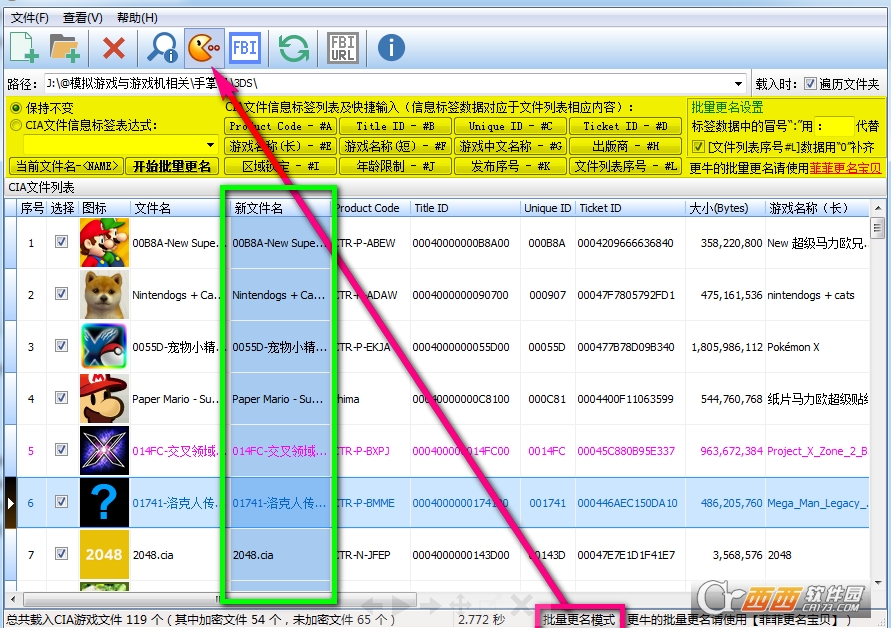This screenshot has width=891, height=628.
Task: Insert the 出版商 #H tag
Action: click(625, 146)
